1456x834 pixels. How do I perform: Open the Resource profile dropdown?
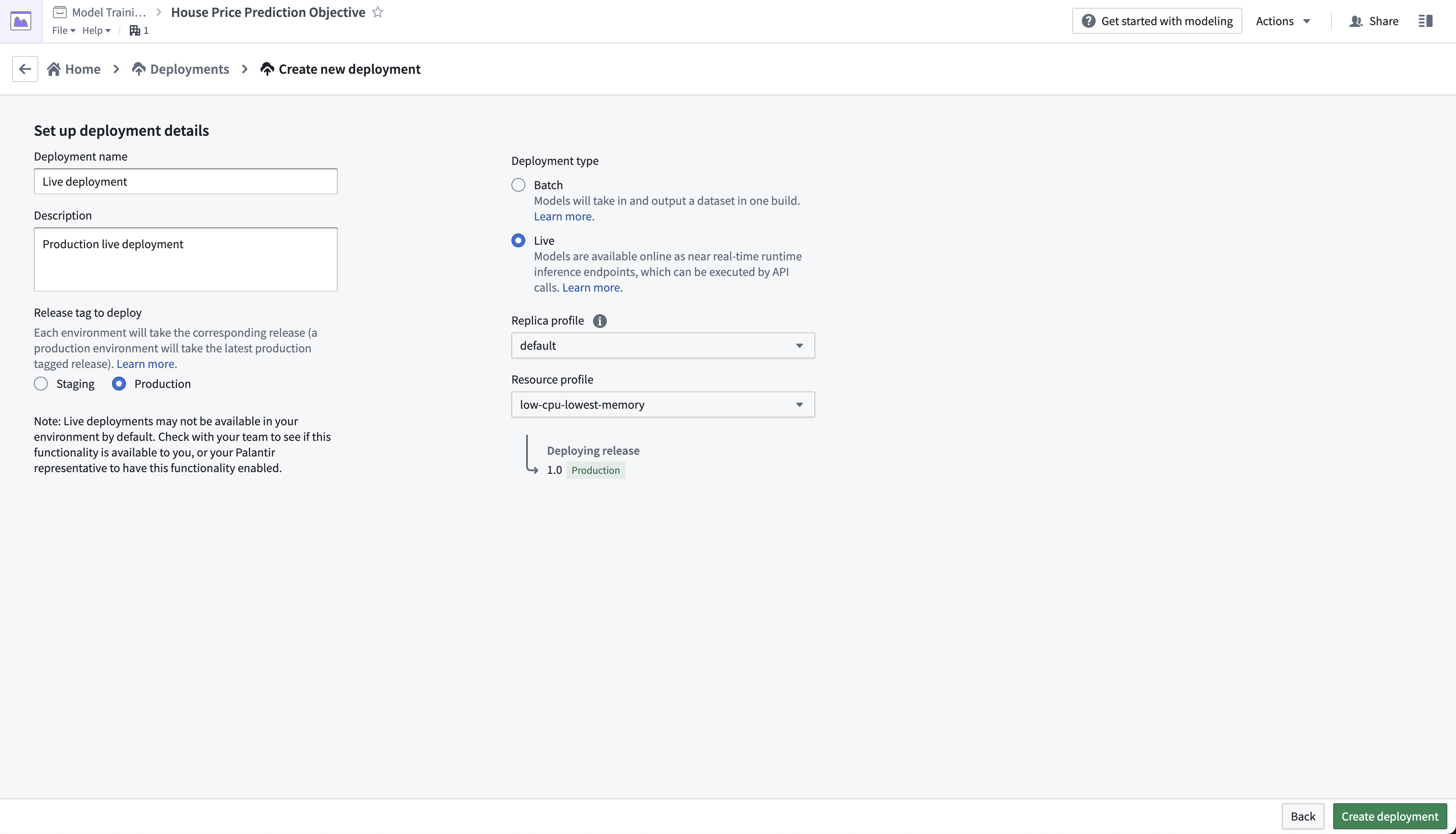click(663, 405)
